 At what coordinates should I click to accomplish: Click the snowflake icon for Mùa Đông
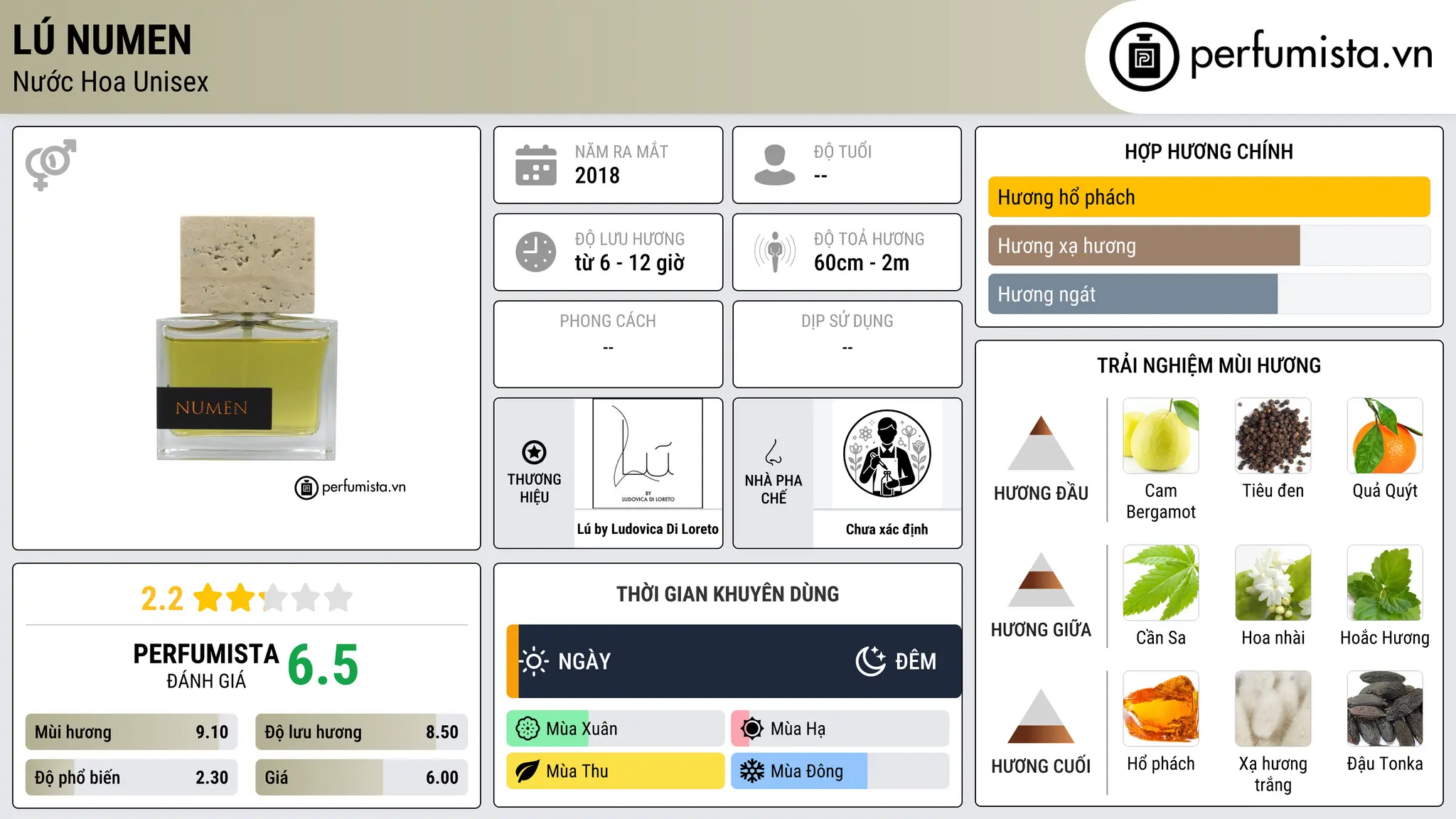pyautogui.click(x=751, y=771)
